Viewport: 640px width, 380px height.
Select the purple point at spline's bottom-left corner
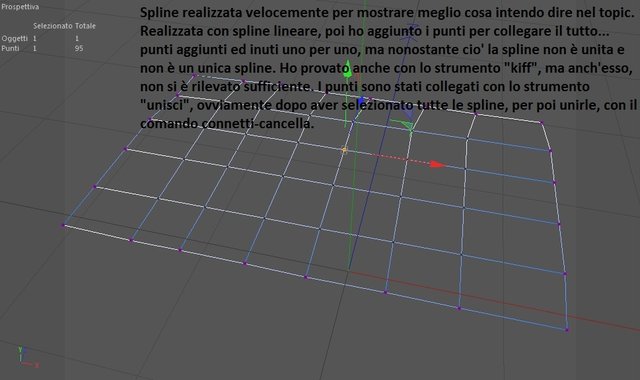click(x=64, y=225)
